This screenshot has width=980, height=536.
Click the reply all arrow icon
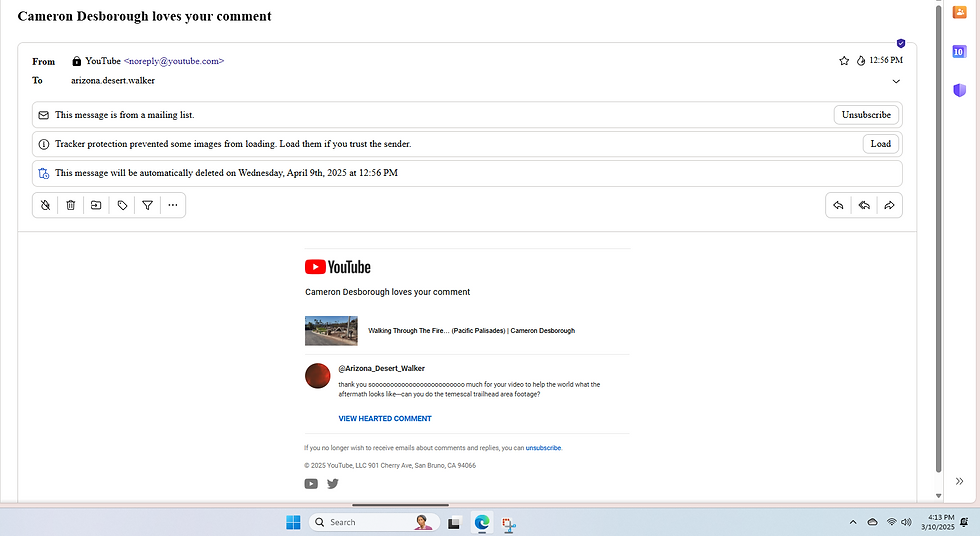(864, 205)
